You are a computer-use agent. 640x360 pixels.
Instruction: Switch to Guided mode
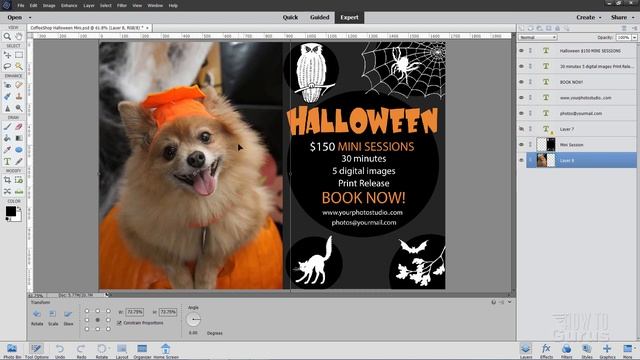320,18
